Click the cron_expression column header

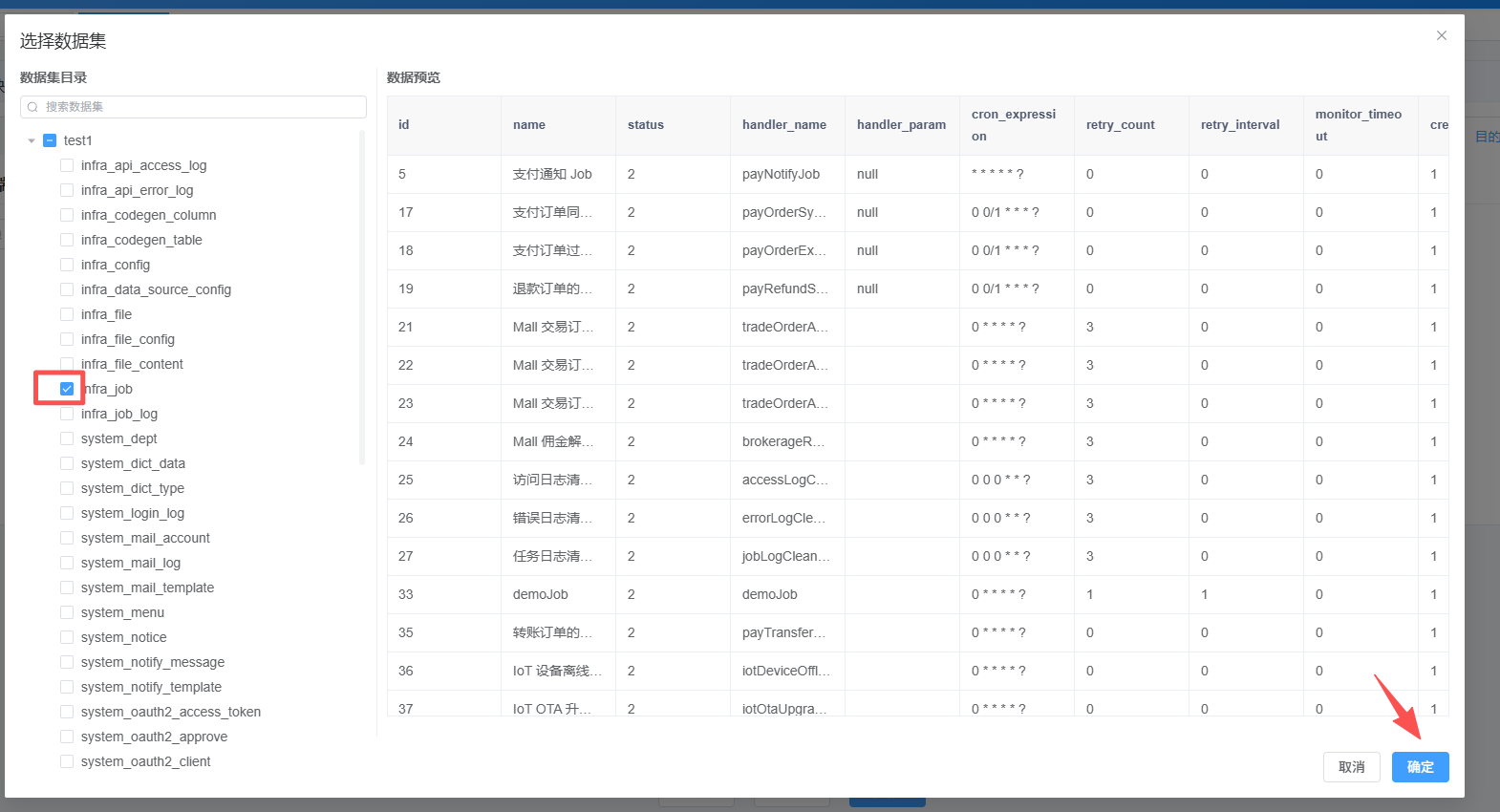tap(1013, 125)
